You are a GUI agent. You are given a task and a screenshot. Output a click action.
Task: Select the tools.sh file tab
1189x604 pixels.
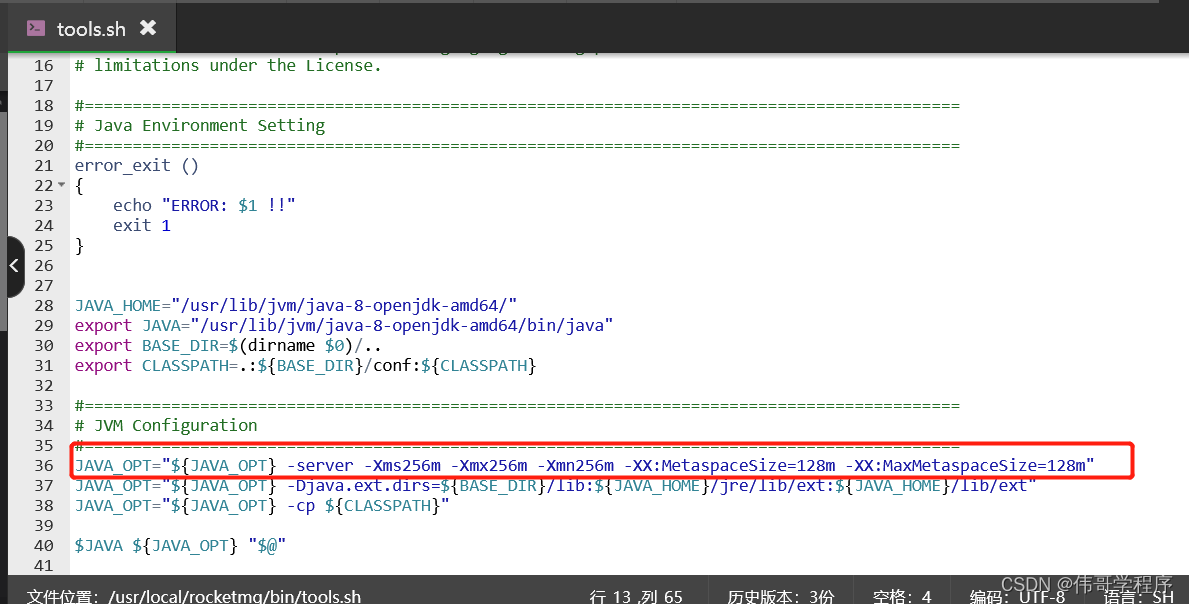(x=92, y=28)
